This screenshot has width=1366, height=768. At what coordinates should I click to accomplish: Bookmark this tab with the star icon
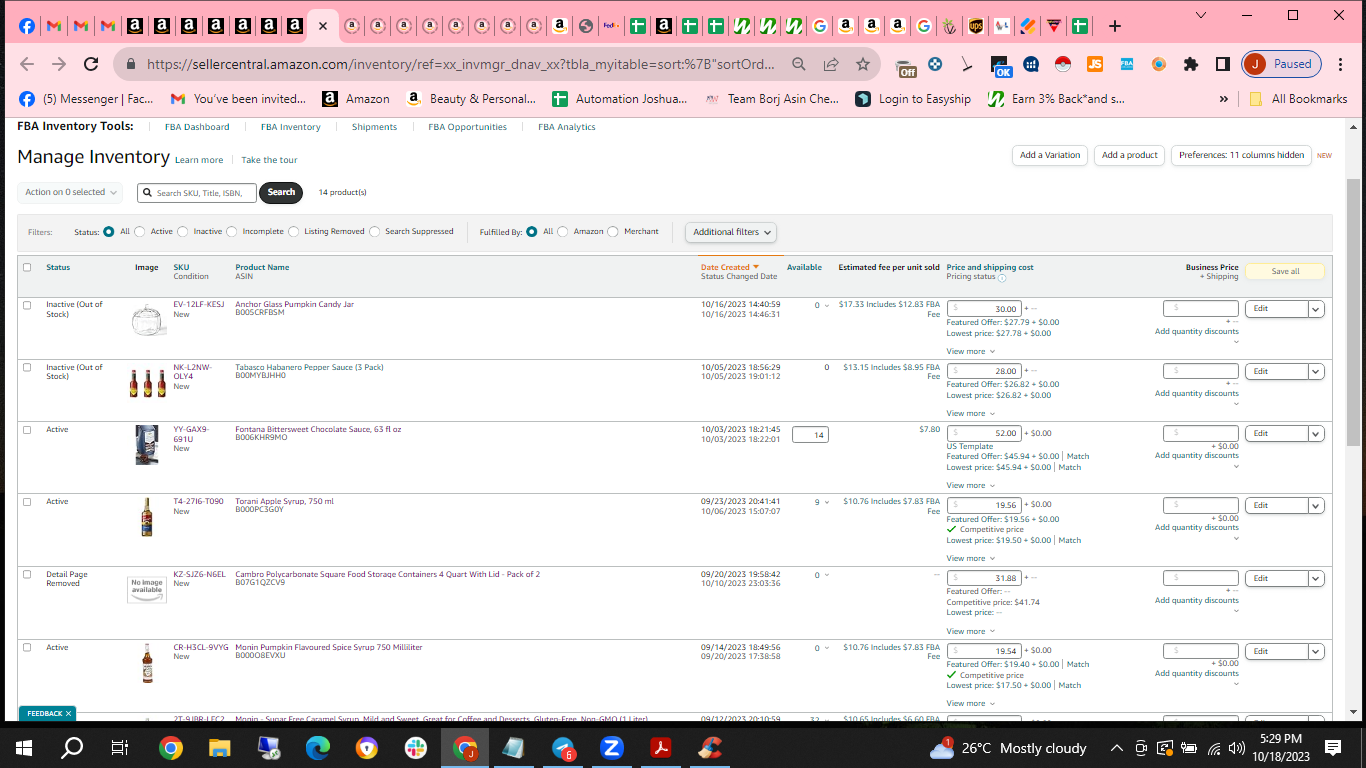863,64
